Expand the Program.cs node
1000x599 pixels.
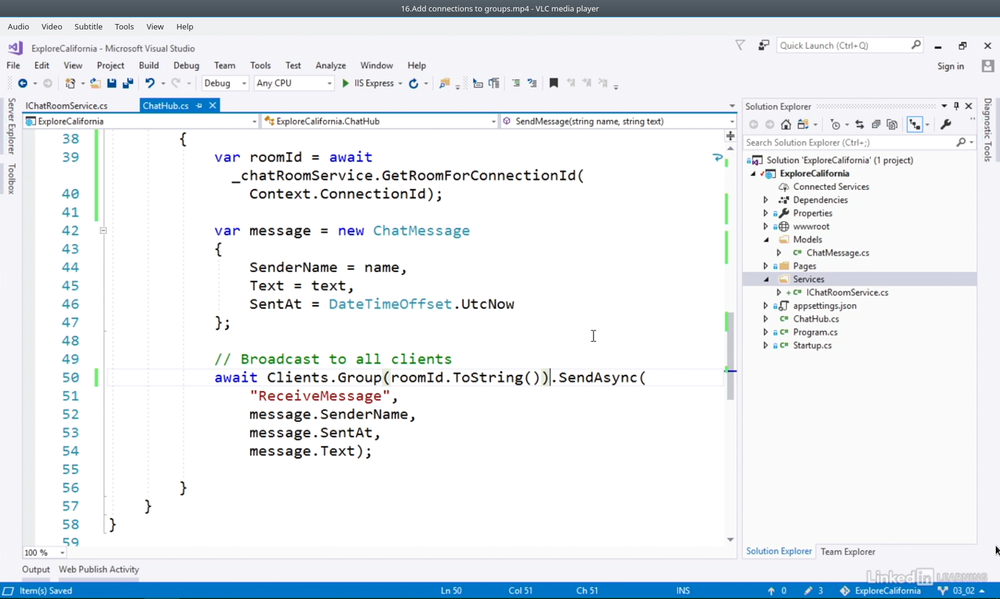point(766,332)
